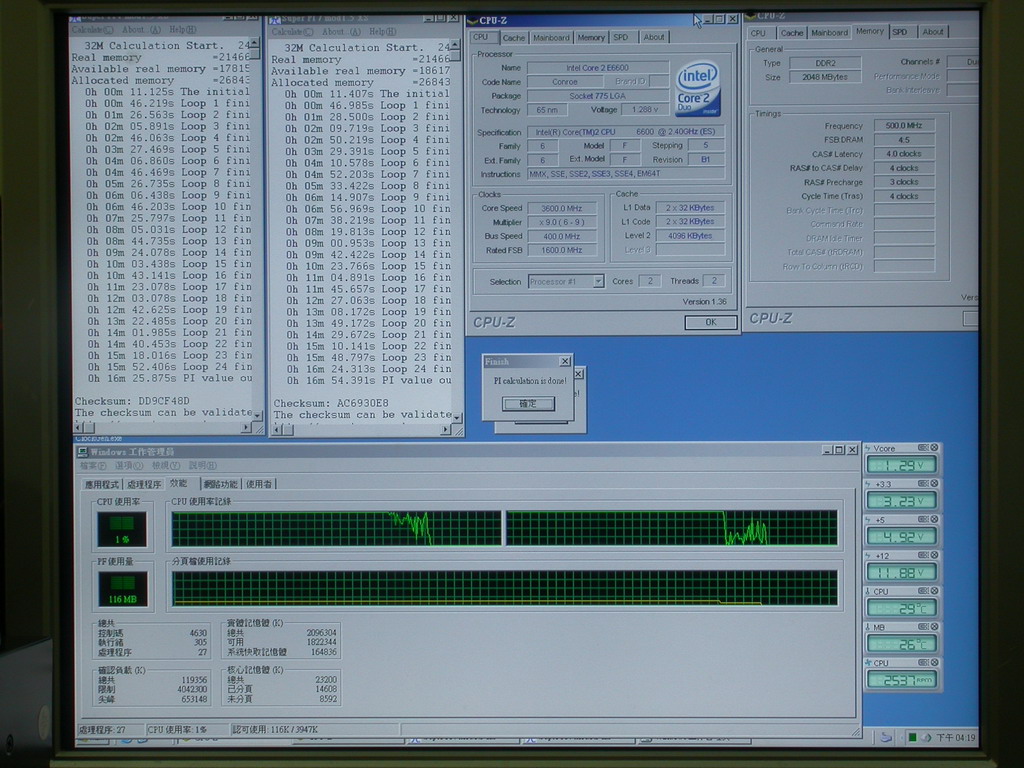Image resolution: width=1024 pixels, height=768 pixels.
Task: Click the CPU usage history graph
Action: click(504, 528)
